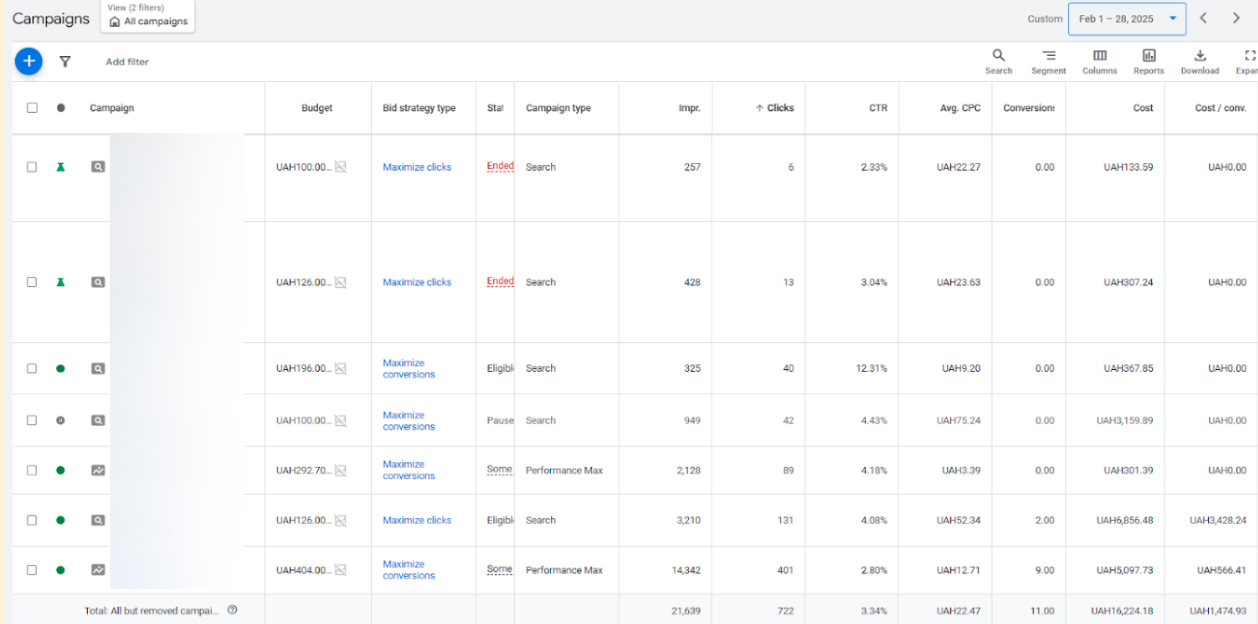Open the Reports tool
Image resolution: width=1258 pixels, height=624 pixels.
pyautogui.click(x=1149, y=62)
